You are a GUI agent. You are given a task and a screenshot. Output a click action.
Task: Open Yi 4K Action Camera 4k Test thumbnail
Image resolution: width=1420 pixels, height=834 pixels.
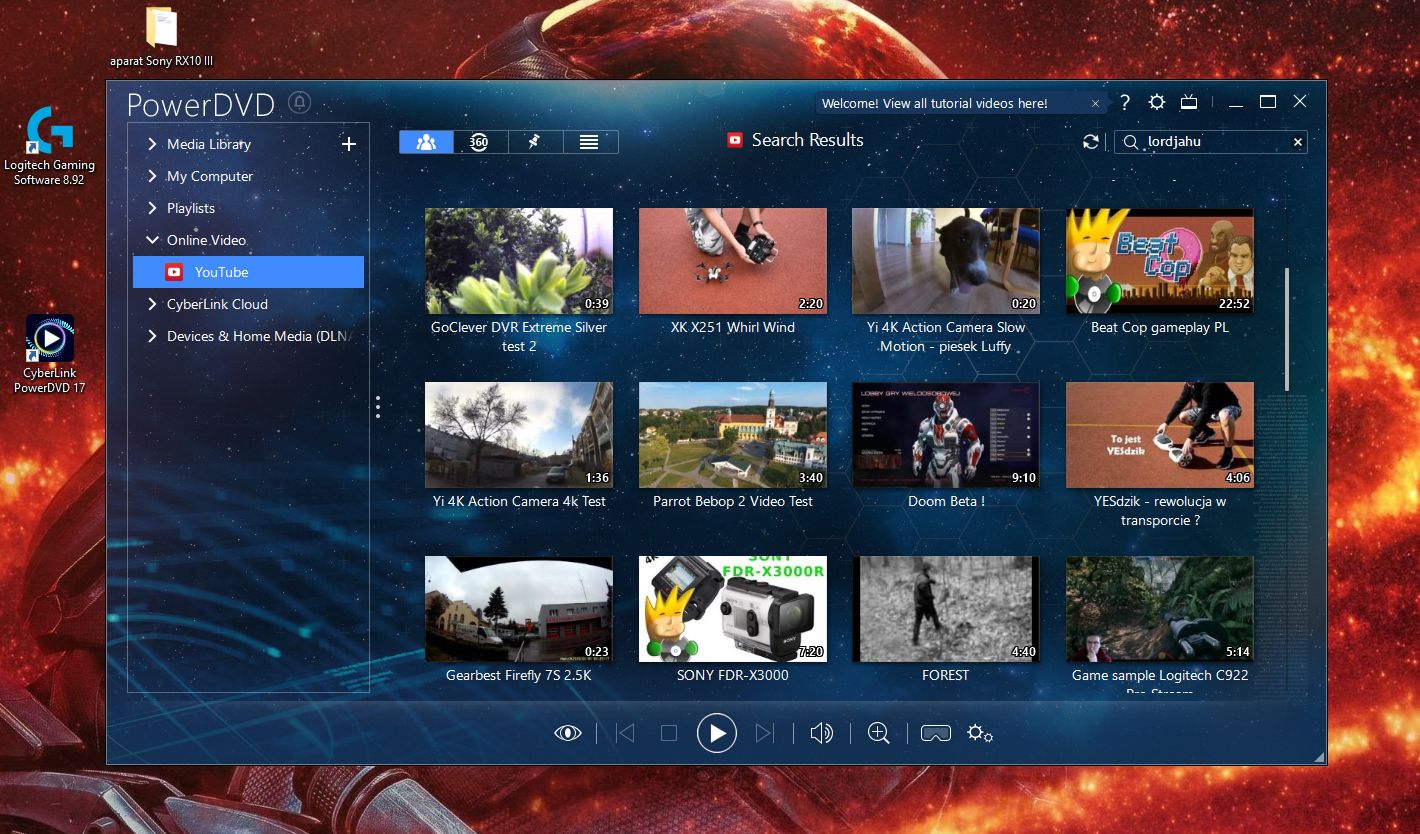[519, 435]
